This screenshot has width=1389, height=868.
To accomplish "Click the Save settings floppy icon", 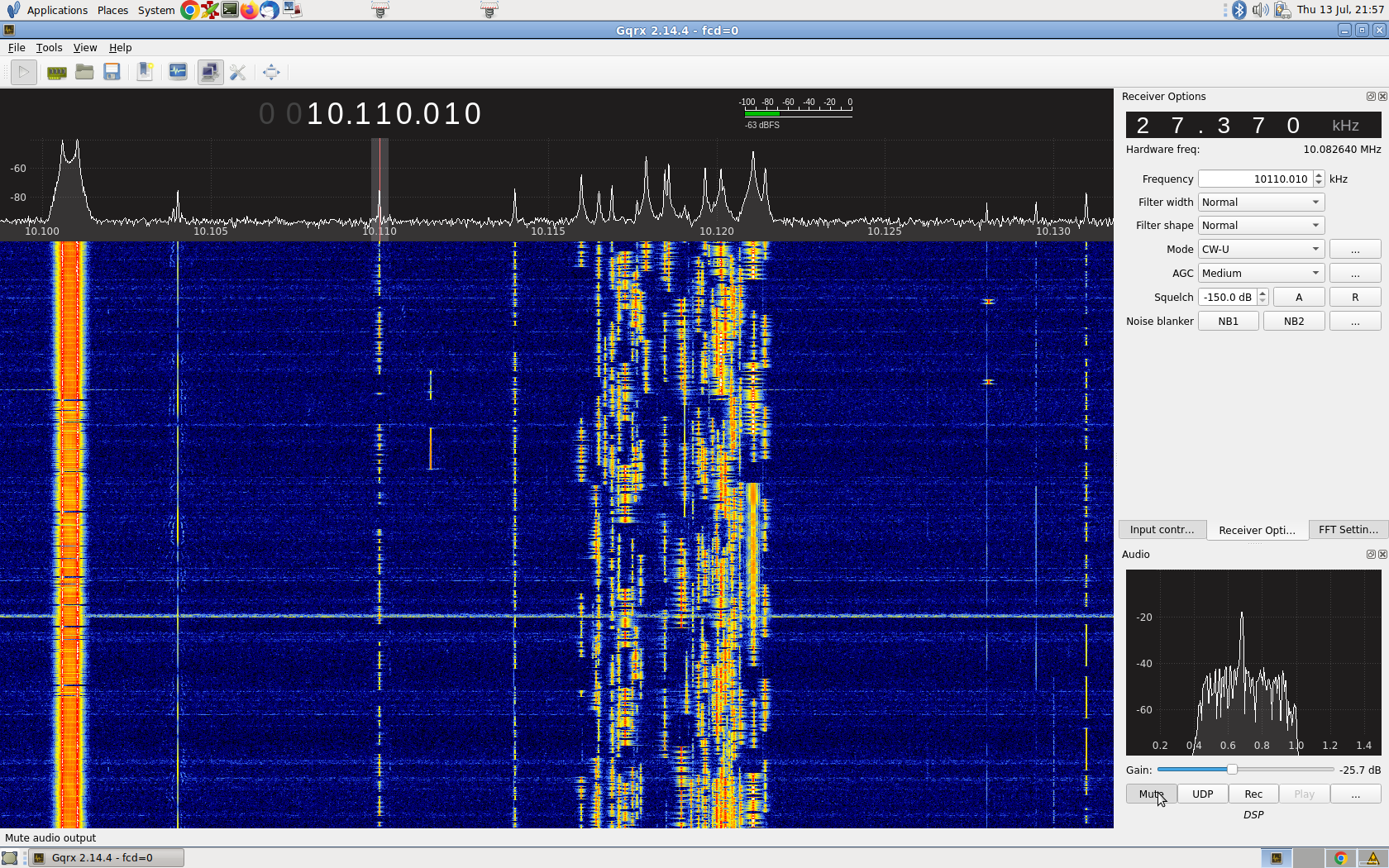I will tap(112, 73).
